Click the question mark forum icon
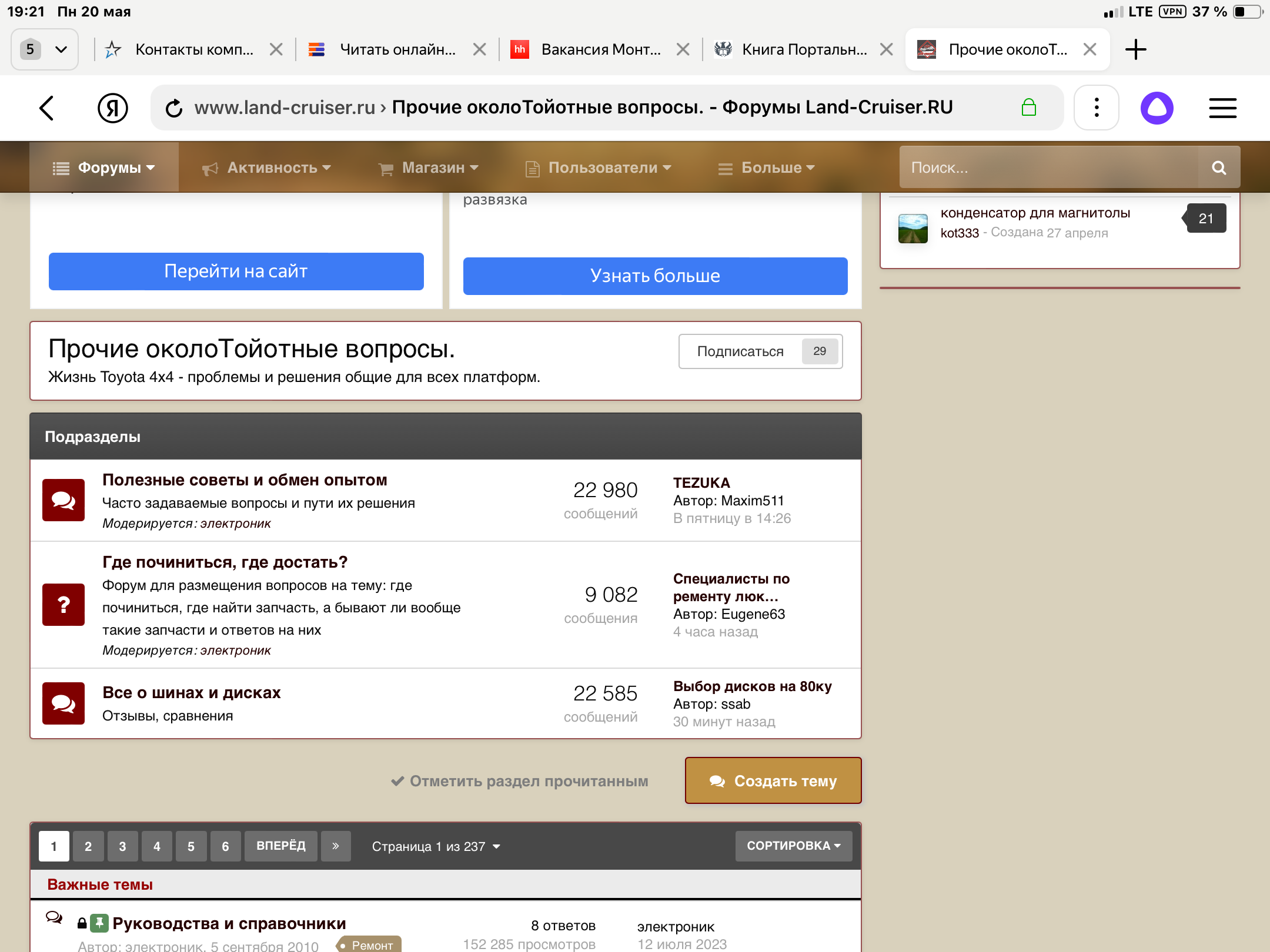Viewport: 1270px width, 952px height. (x=63, y=604)
